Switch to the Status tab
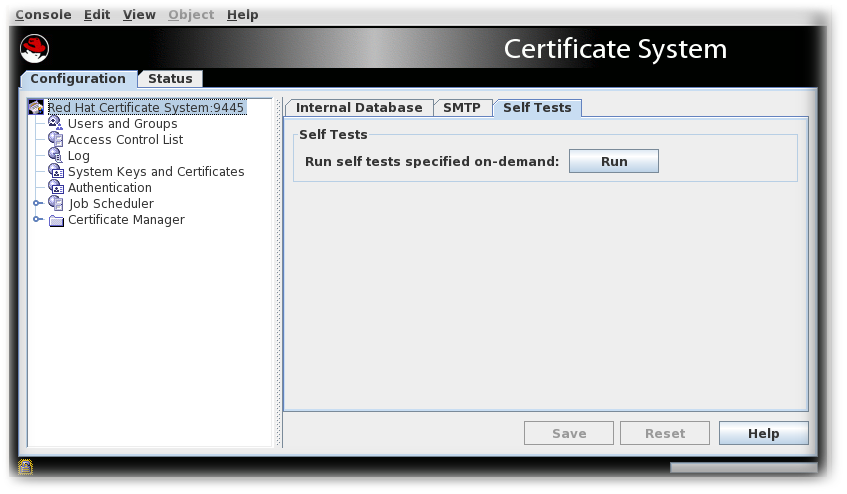This screenshot has width=847, height=494. coord(170,79)
